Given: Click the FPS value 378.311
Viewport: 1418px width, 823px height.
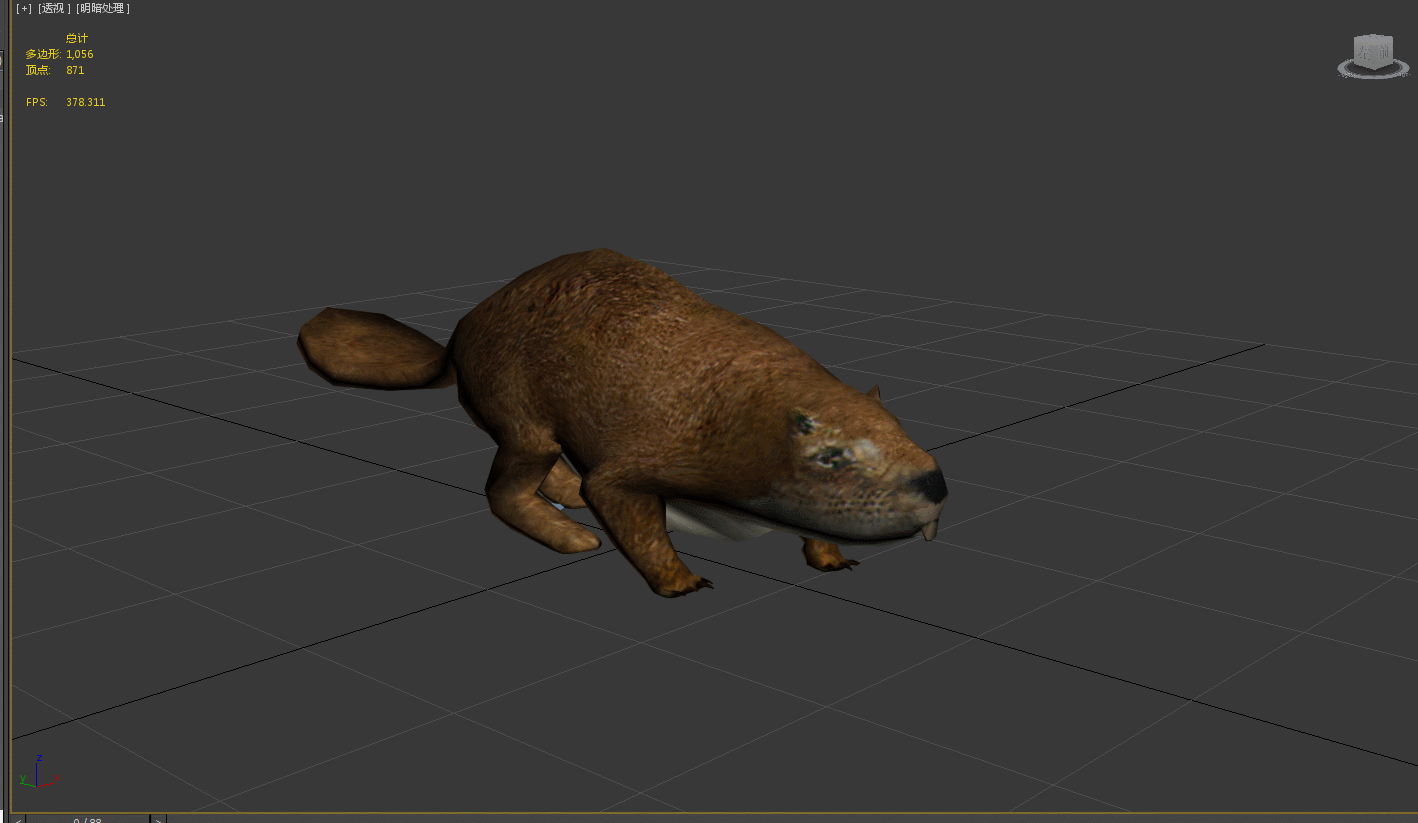Looking at the screenshot, I should (x=85, y=102).
